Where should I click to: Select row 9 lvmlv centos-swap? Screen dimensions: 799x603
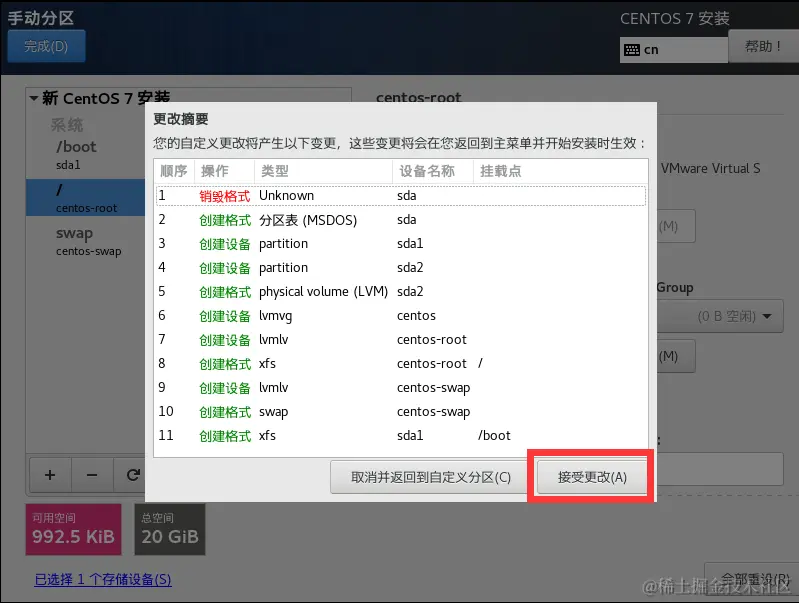(401, 387)
